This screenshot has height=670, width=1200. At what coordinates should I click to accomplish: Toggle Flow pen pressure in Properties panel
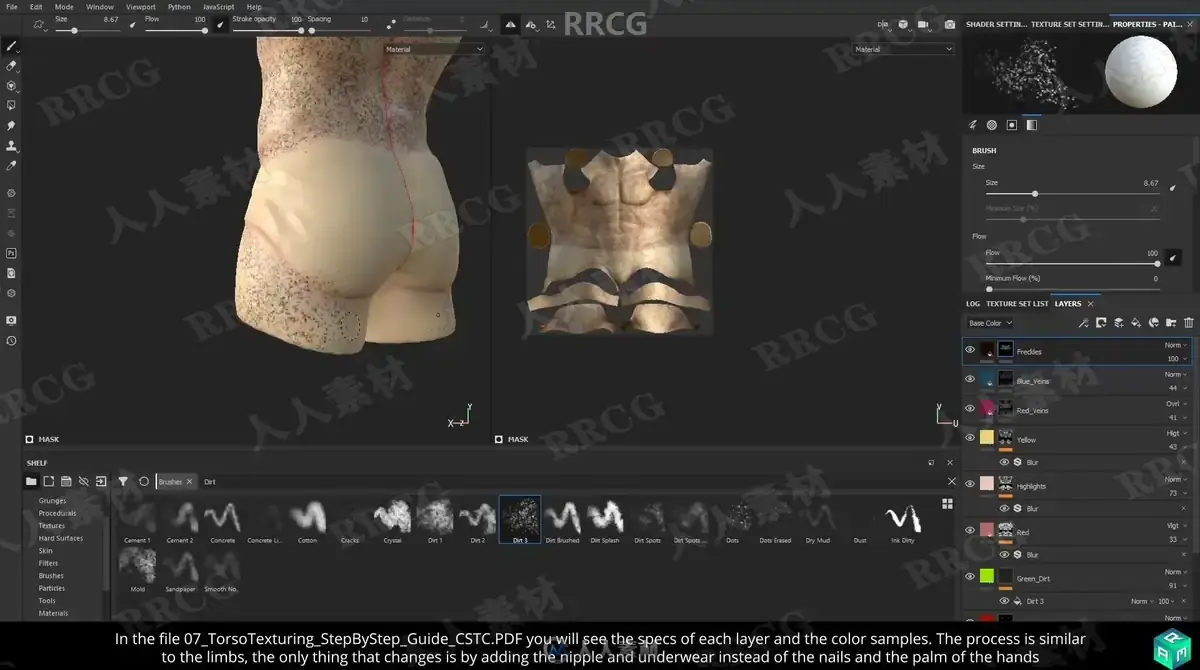click(1172, 257)
